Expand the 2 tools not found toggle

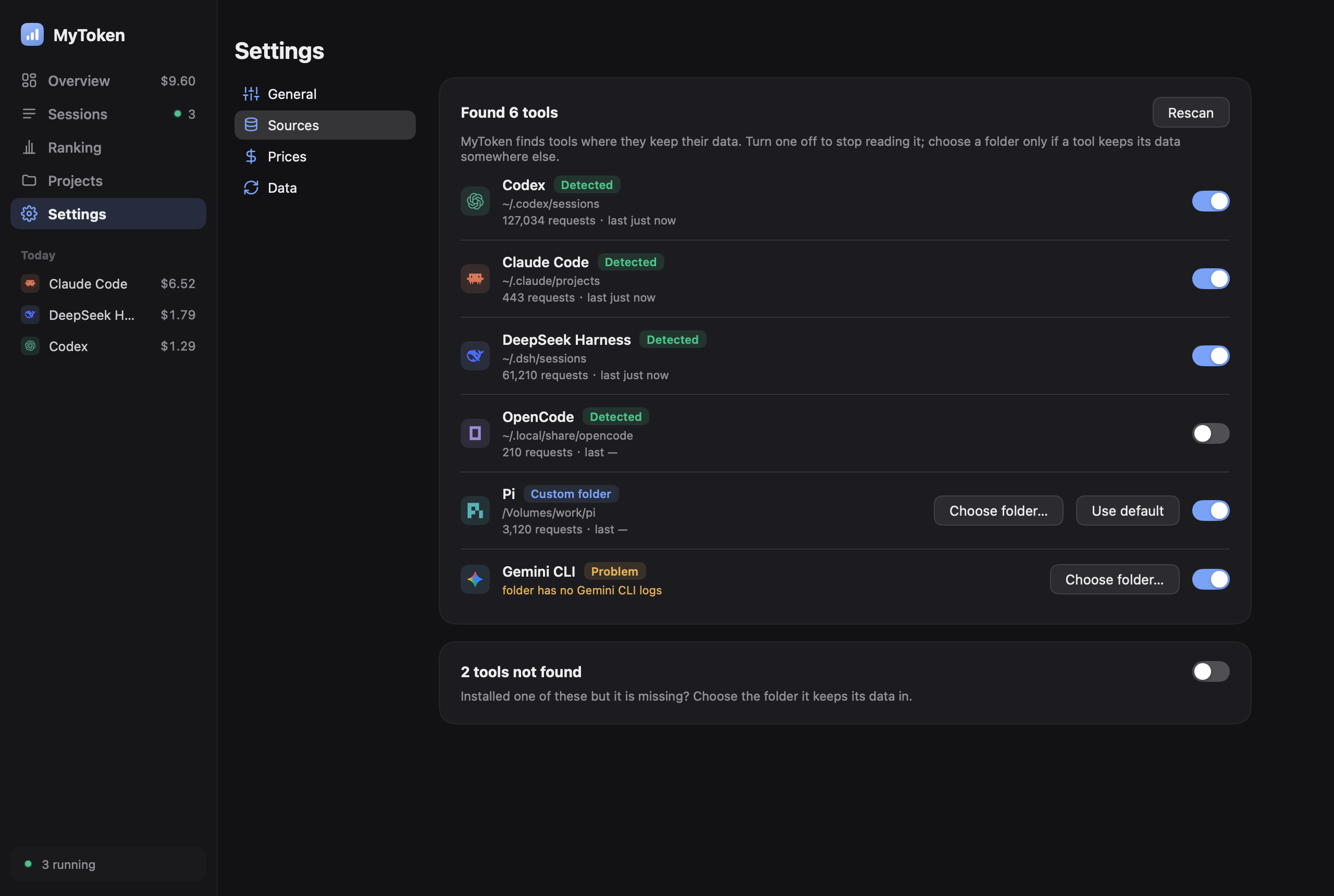click(1211, 671)
